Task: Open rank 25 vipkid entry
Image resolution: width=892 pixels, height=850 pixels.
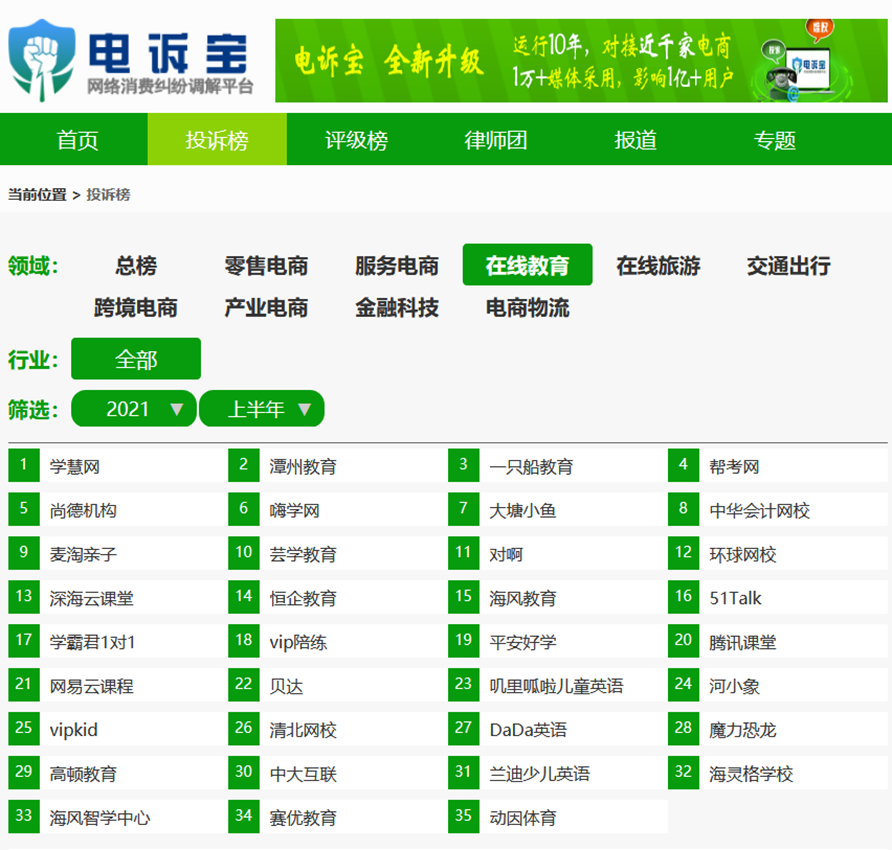Action: (118, 728)
